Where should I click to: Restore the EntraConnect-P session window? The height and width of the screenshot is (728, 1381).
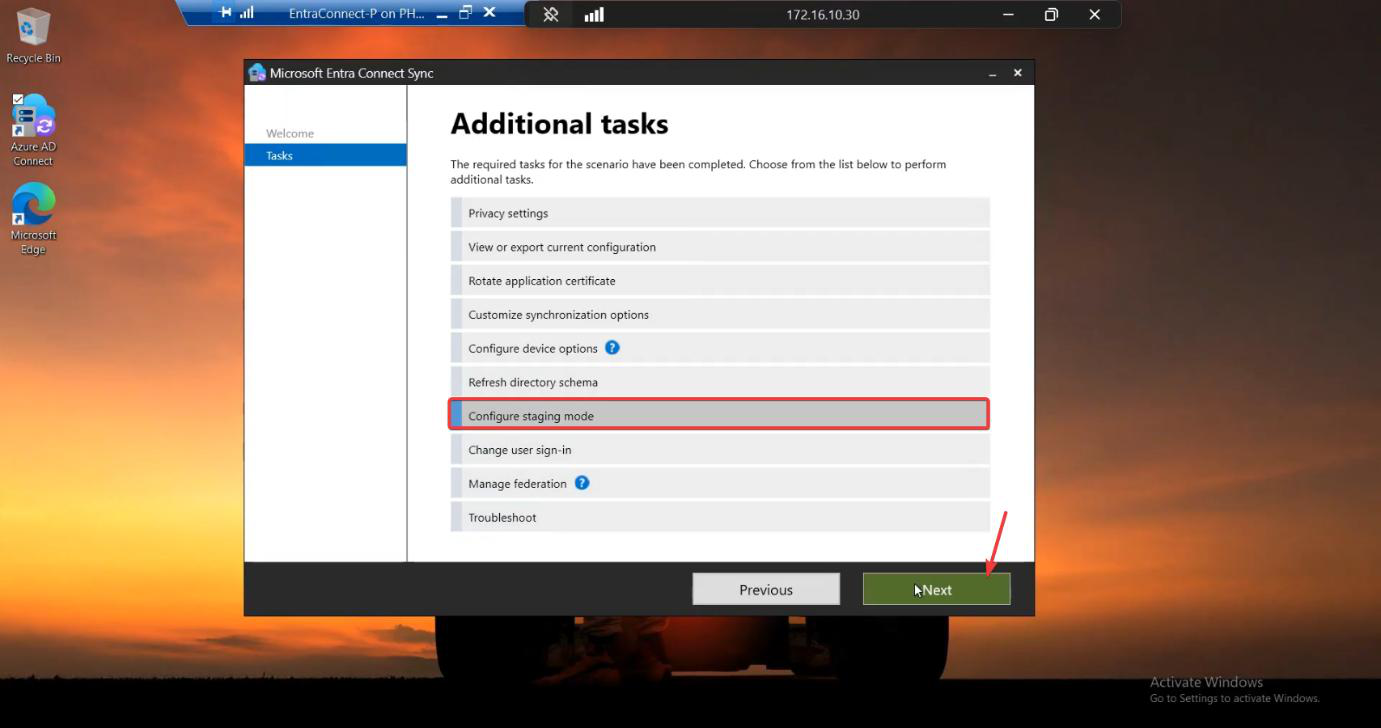click(x=465, y=13)
